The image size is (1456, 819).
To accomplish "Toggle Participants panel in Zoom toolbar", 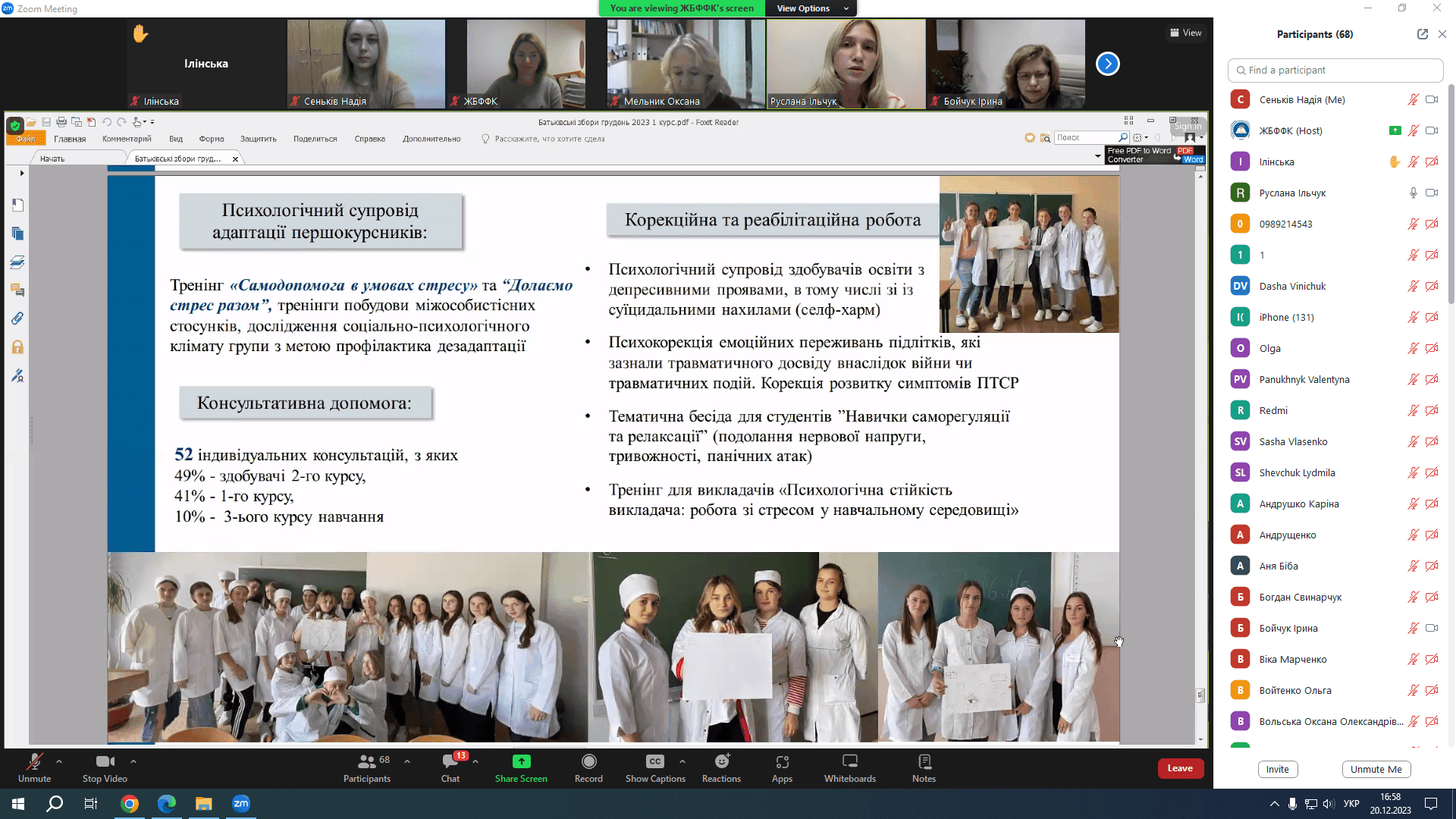I will point(367,767).
